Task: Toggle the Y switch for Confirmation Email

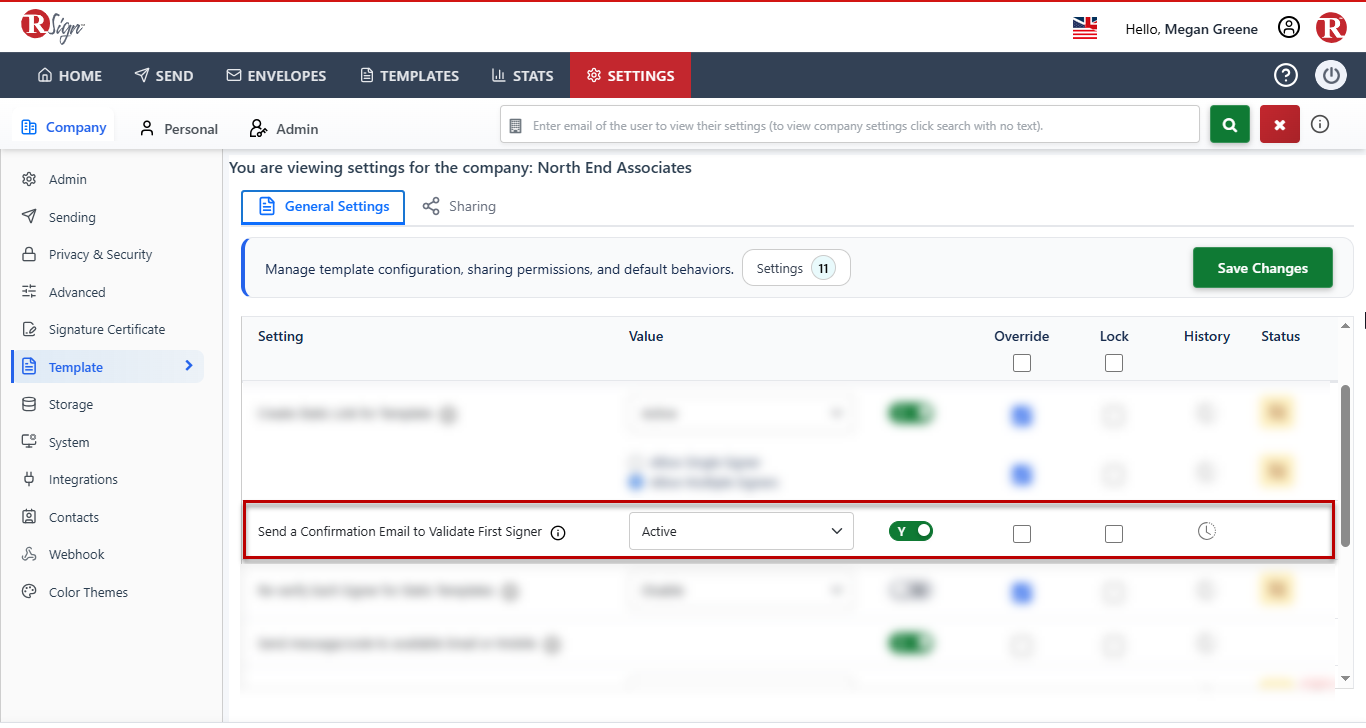Action: click(x=911, y=531)
